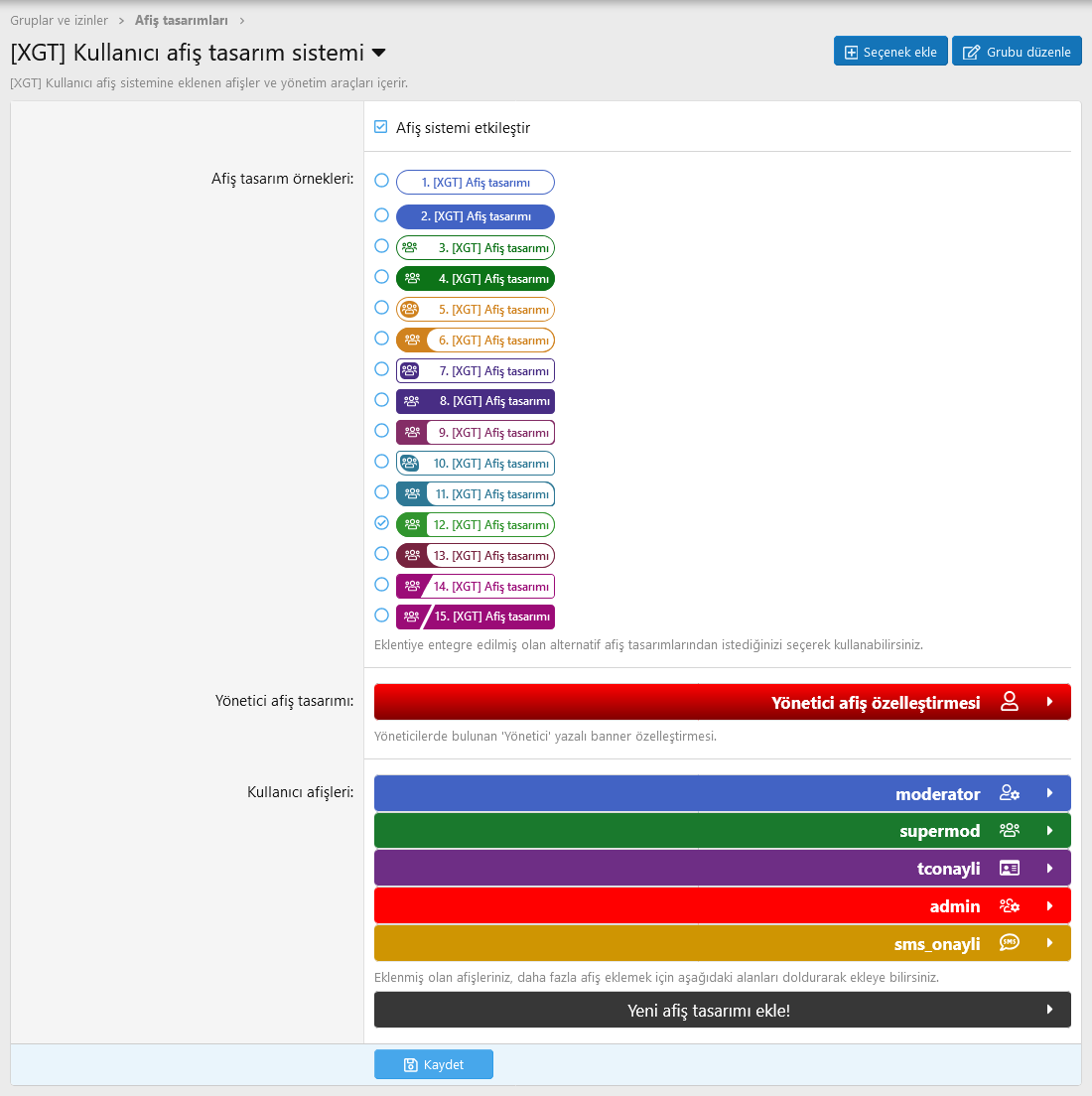This screenshot has height=1096, width=1092.
Task: Click the users-gear icon on admin banner
Action: point(1010,906)
